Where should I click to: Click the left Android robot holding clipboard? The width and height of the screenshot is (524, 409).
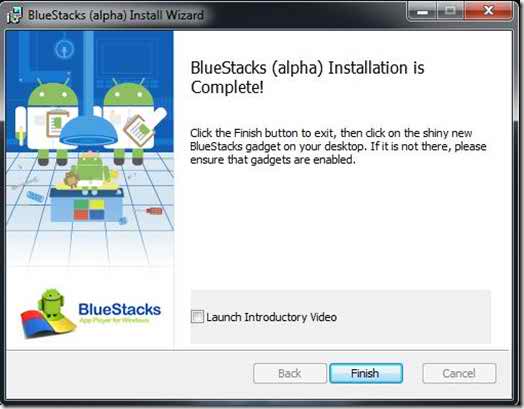(48, 122)
